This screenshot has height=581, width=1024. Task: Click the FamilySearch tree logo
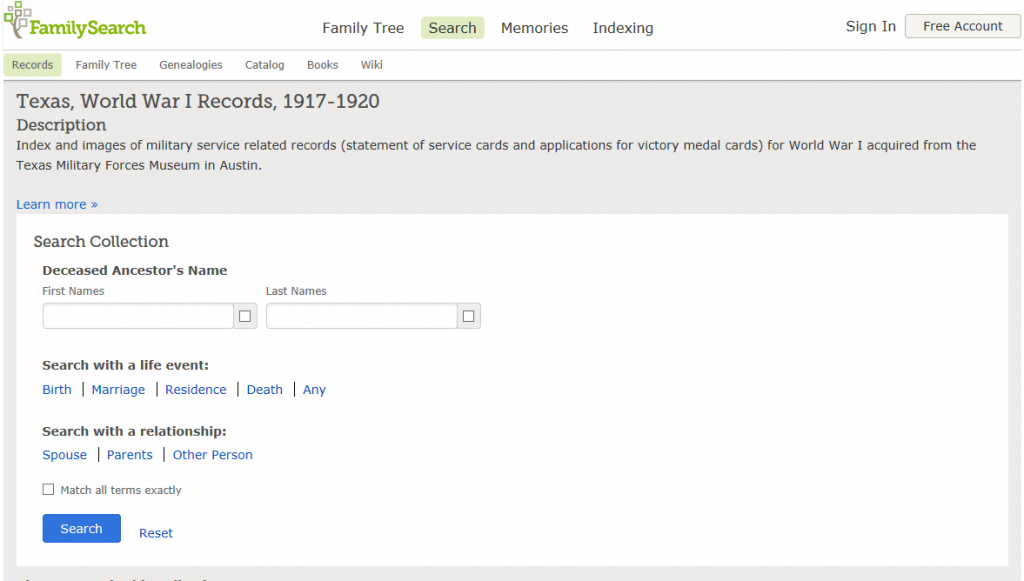coord(75,21)
